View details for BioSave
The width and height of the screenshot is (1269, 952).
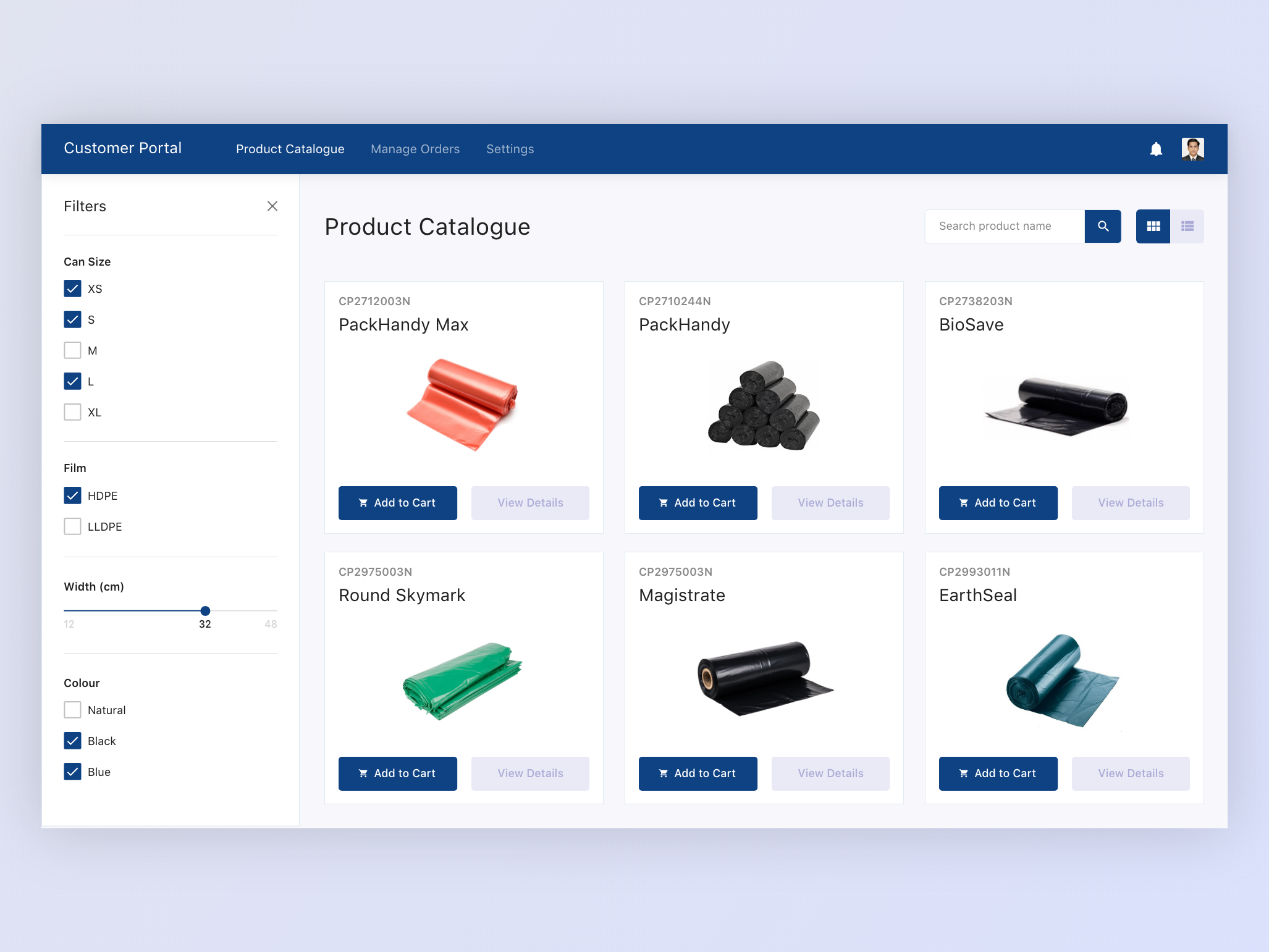click(1131, 503)
